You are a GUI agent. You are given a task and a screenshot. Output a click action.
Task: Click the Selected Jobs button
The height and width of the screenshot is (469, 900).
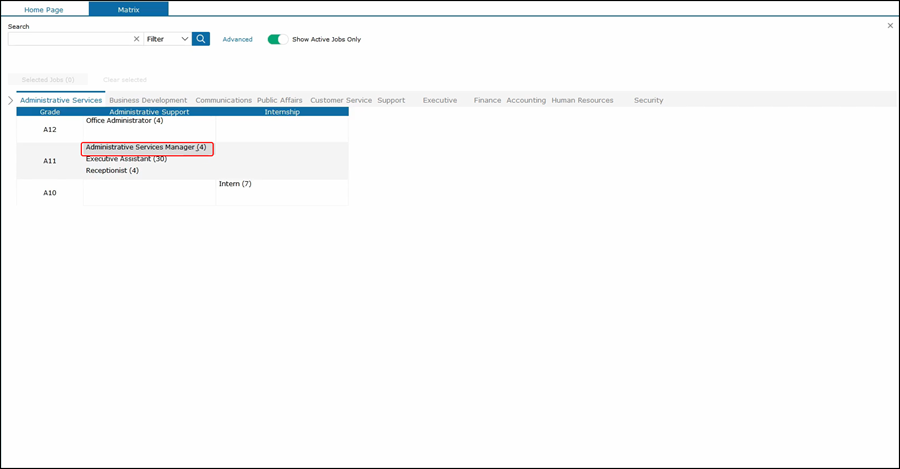click(x=48, y=79)
